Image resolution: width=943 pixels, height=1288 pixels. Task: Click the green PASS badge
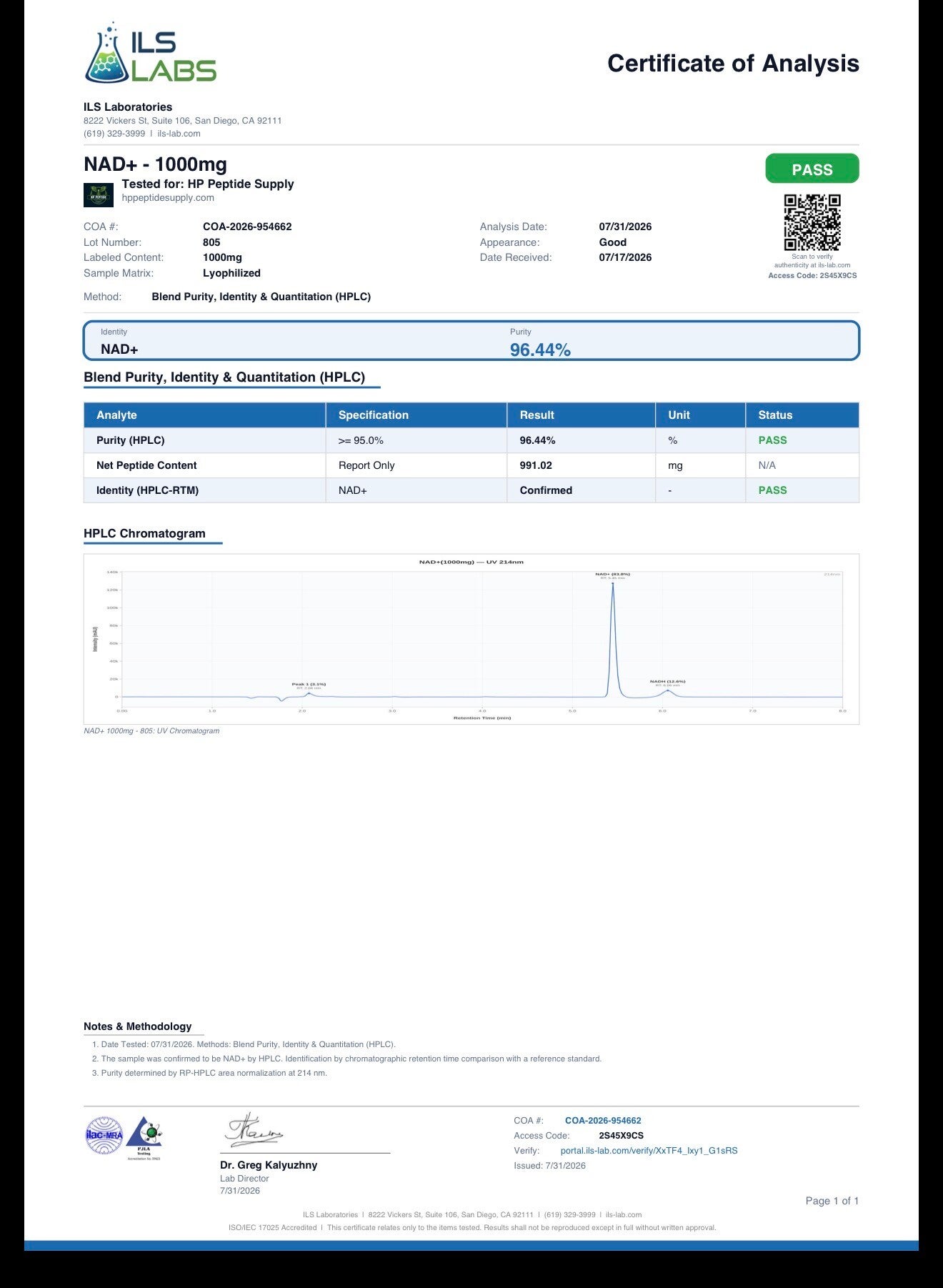[812, 169]
